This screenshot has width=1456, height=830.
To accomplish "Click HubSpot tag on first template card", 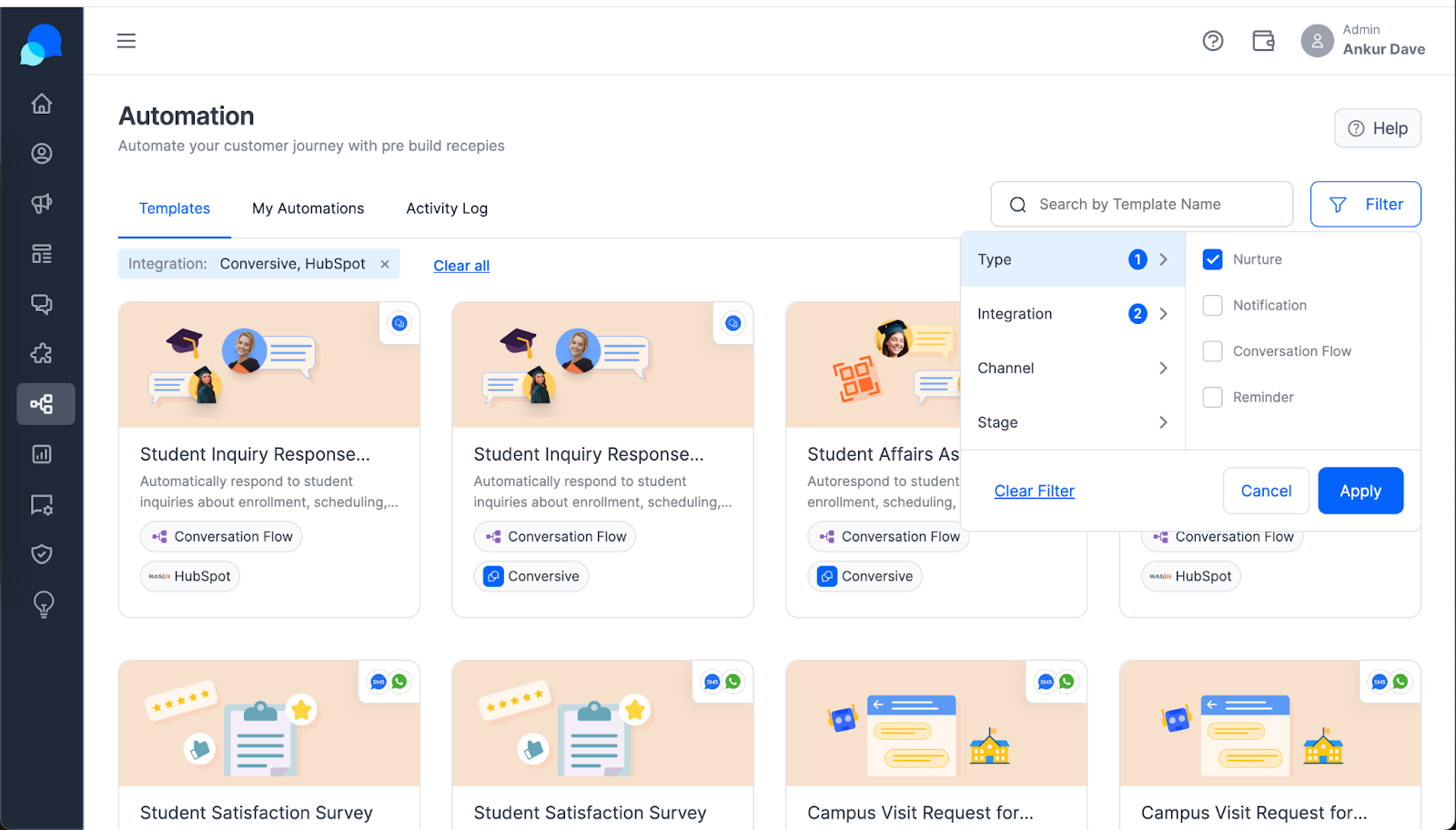I will tap(190, 576).
